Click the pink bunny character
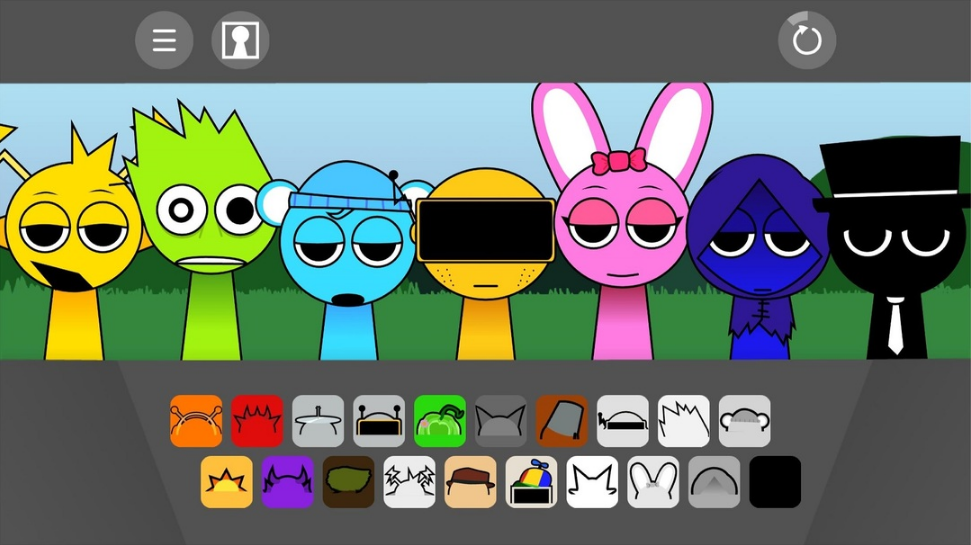This screenshot has width=971, height=545. (x=620, y=240)
